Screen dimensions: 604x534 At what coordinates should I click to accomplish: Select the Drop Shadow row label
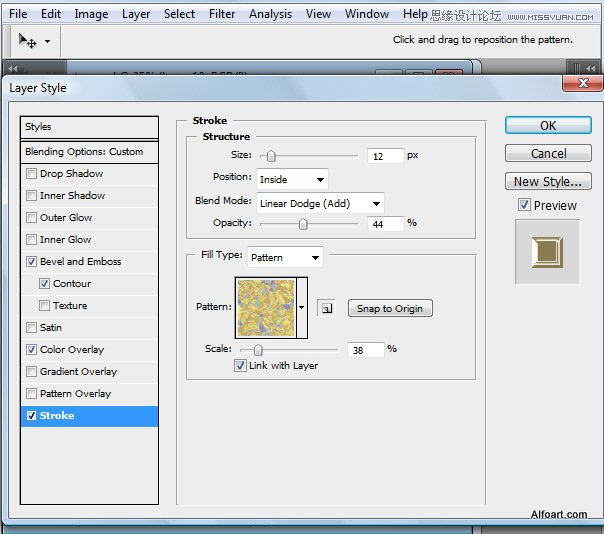coord(72,173)
